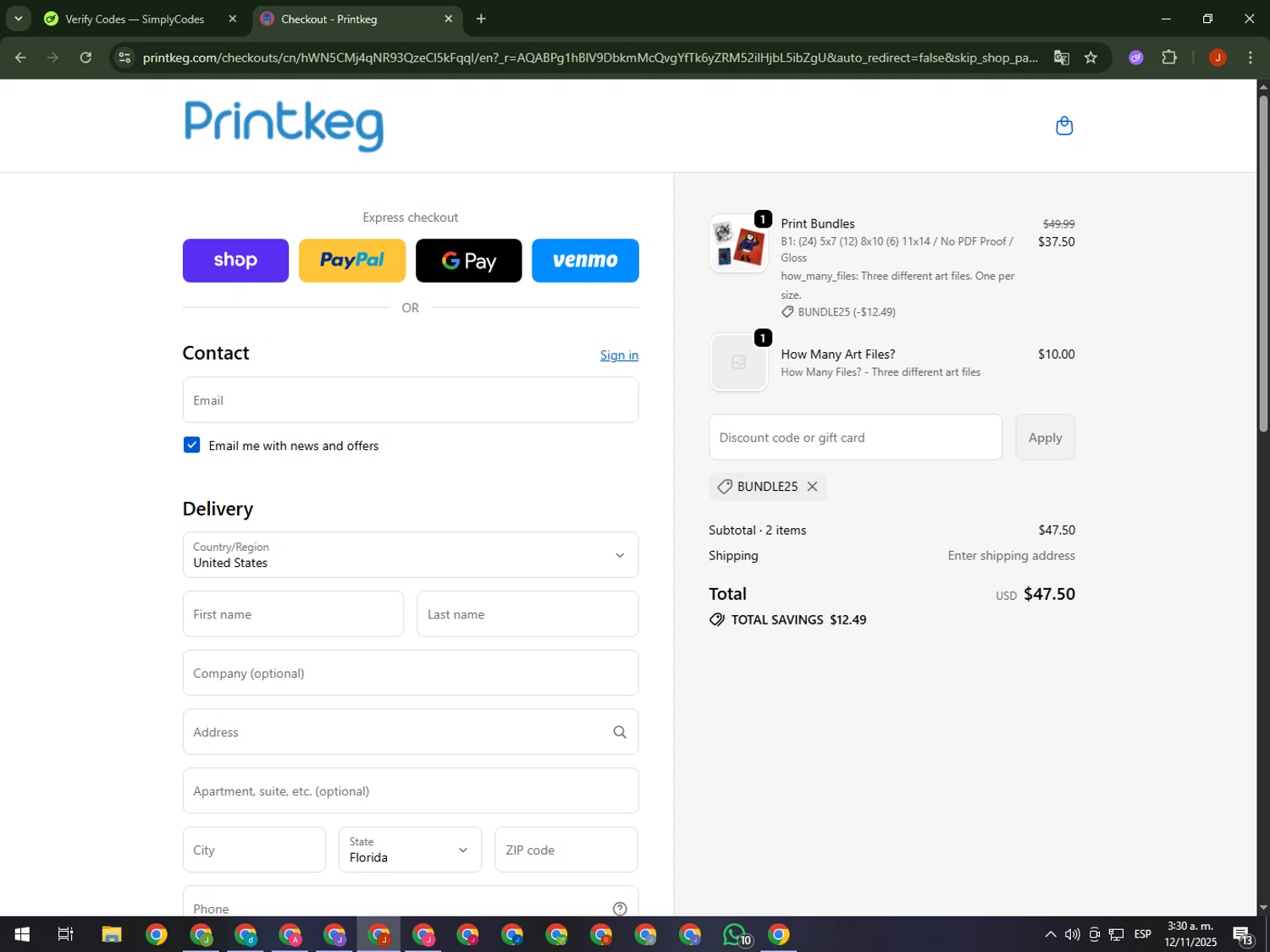The width and height of the screenshot is (1270, 952).
Task: Click the Printkeg logo
Action: tap(284, 125)
